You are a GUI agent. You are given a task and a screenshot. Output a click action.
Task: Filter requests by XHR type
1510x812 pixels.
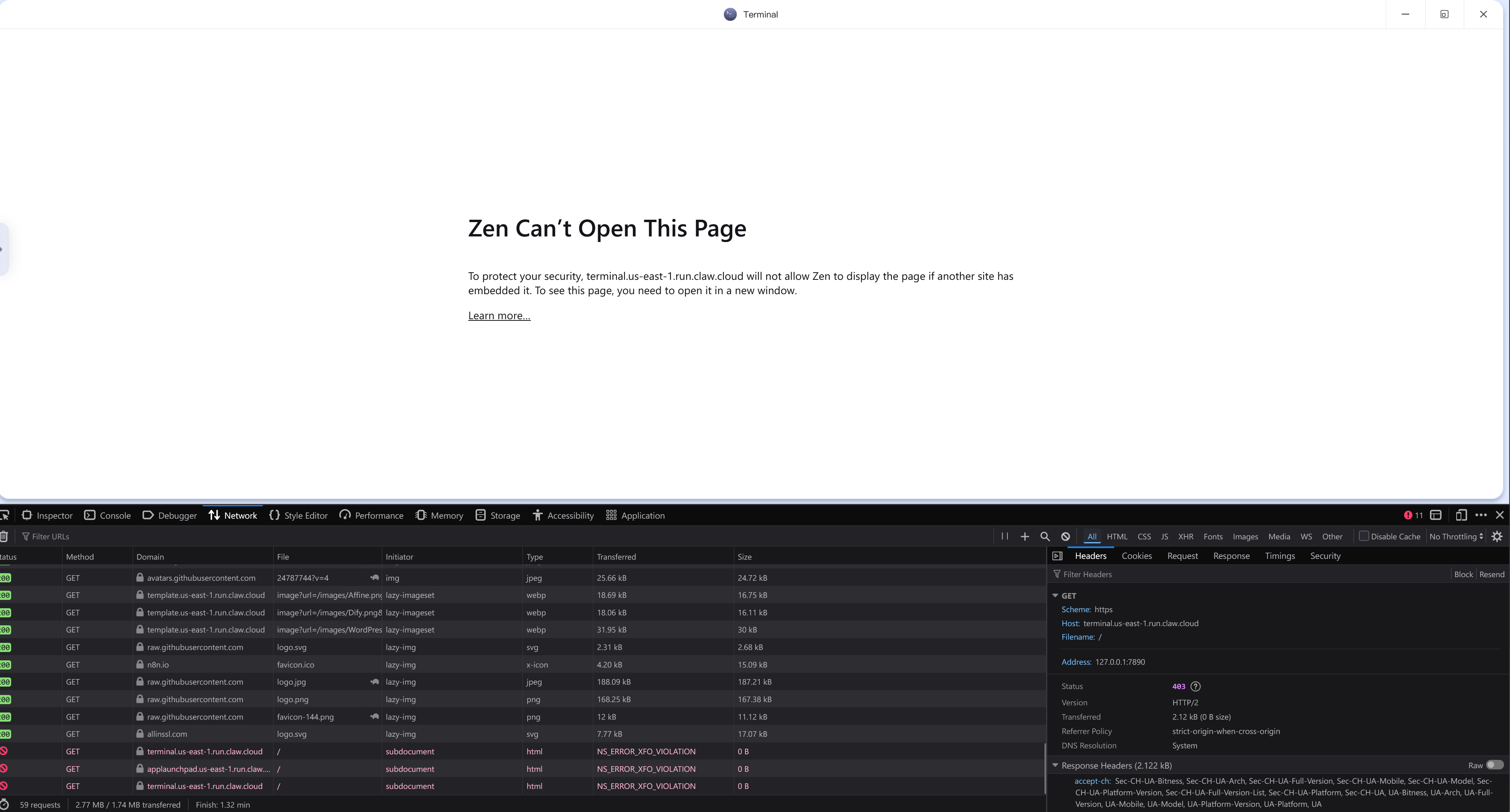click(1185, 536)
